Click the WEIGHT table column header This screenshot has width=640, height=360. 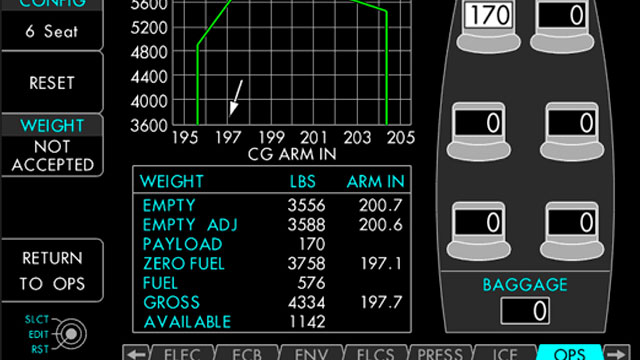[x=171, y=182]
